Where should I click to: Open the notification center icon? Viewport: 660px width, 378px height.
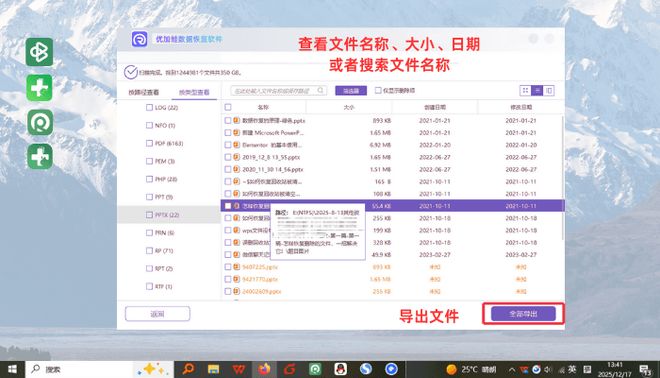pyautogui.click(x=645, y=370)
